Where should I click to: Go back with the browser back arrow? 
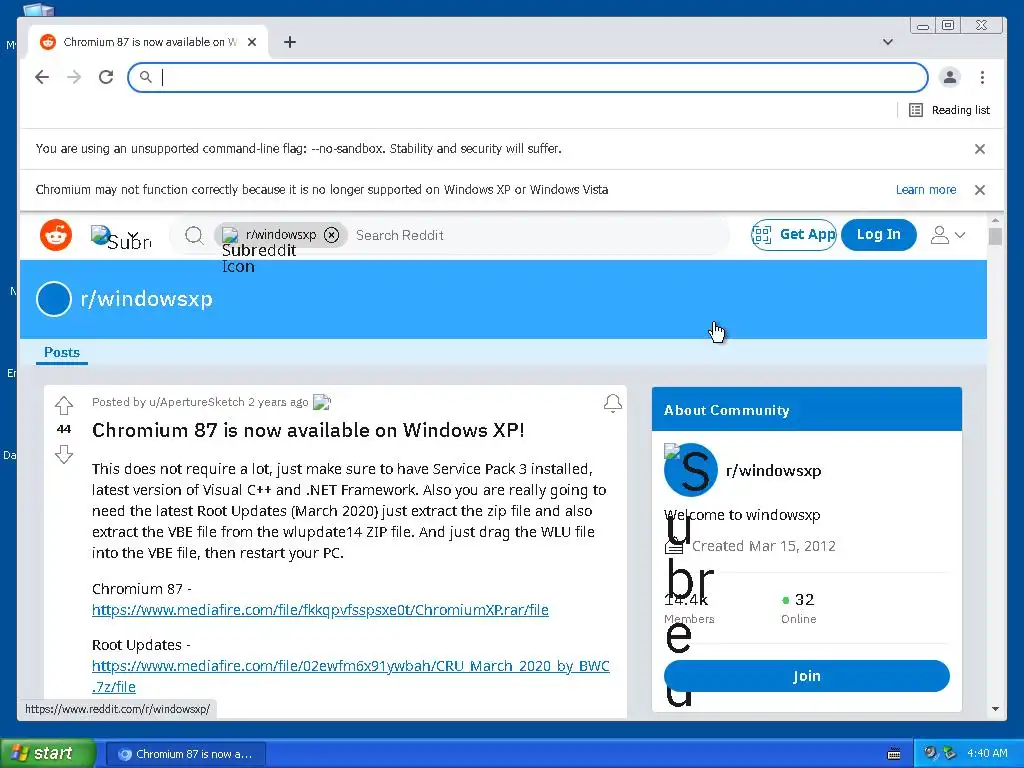coord(42,77)
